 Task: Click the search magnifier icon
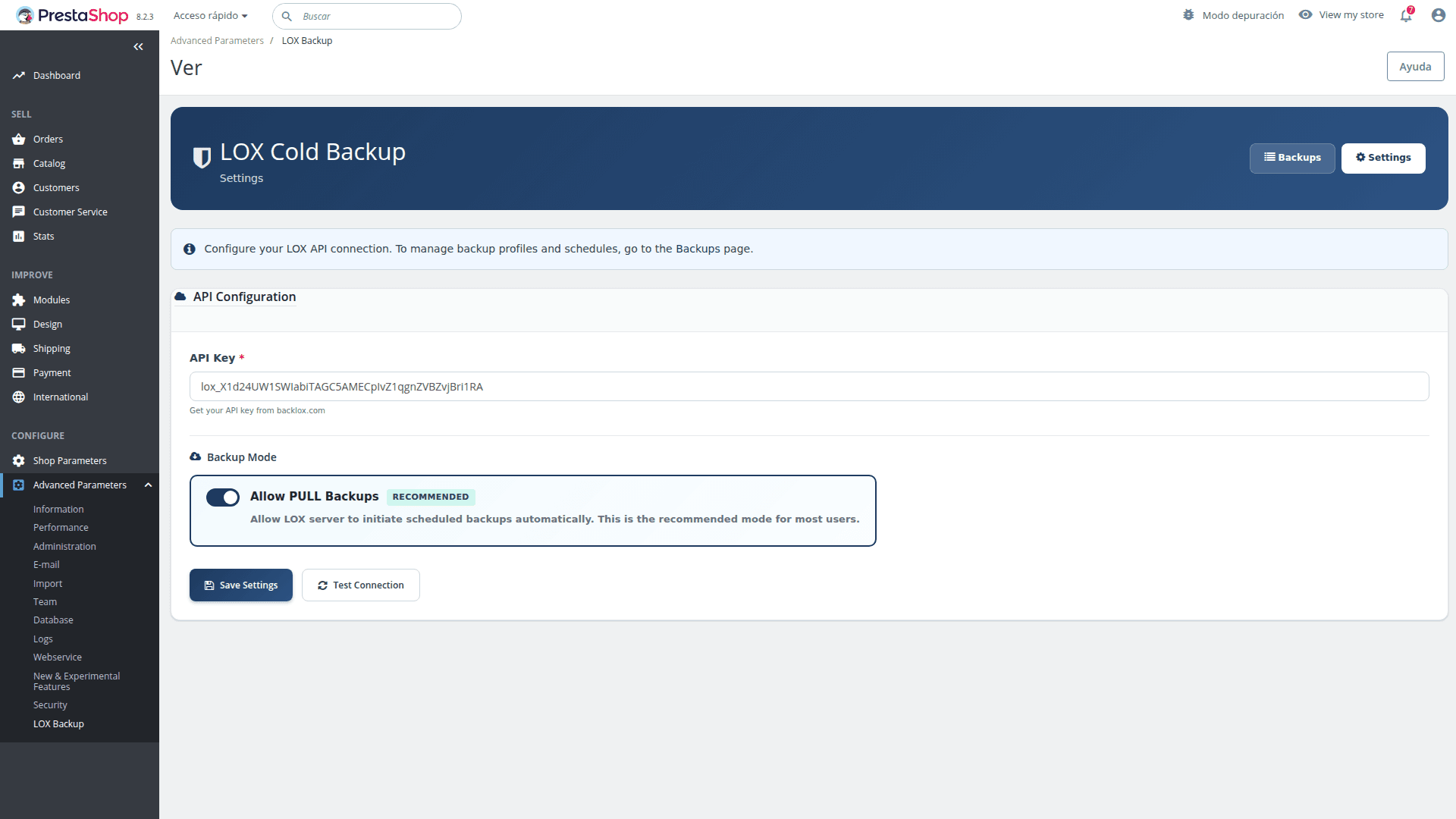pos(288,16)
